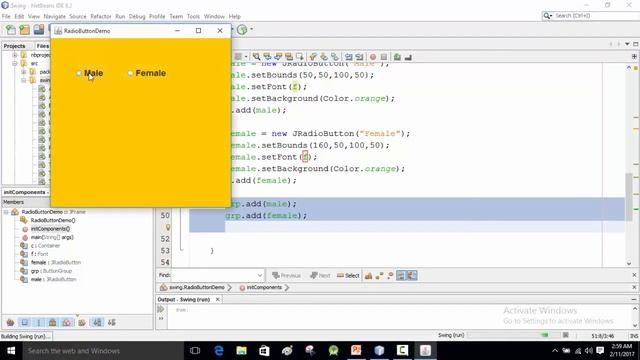This screenshot has height=360, width=640.
Task: Open the File menu
Action: pos(6,16)
